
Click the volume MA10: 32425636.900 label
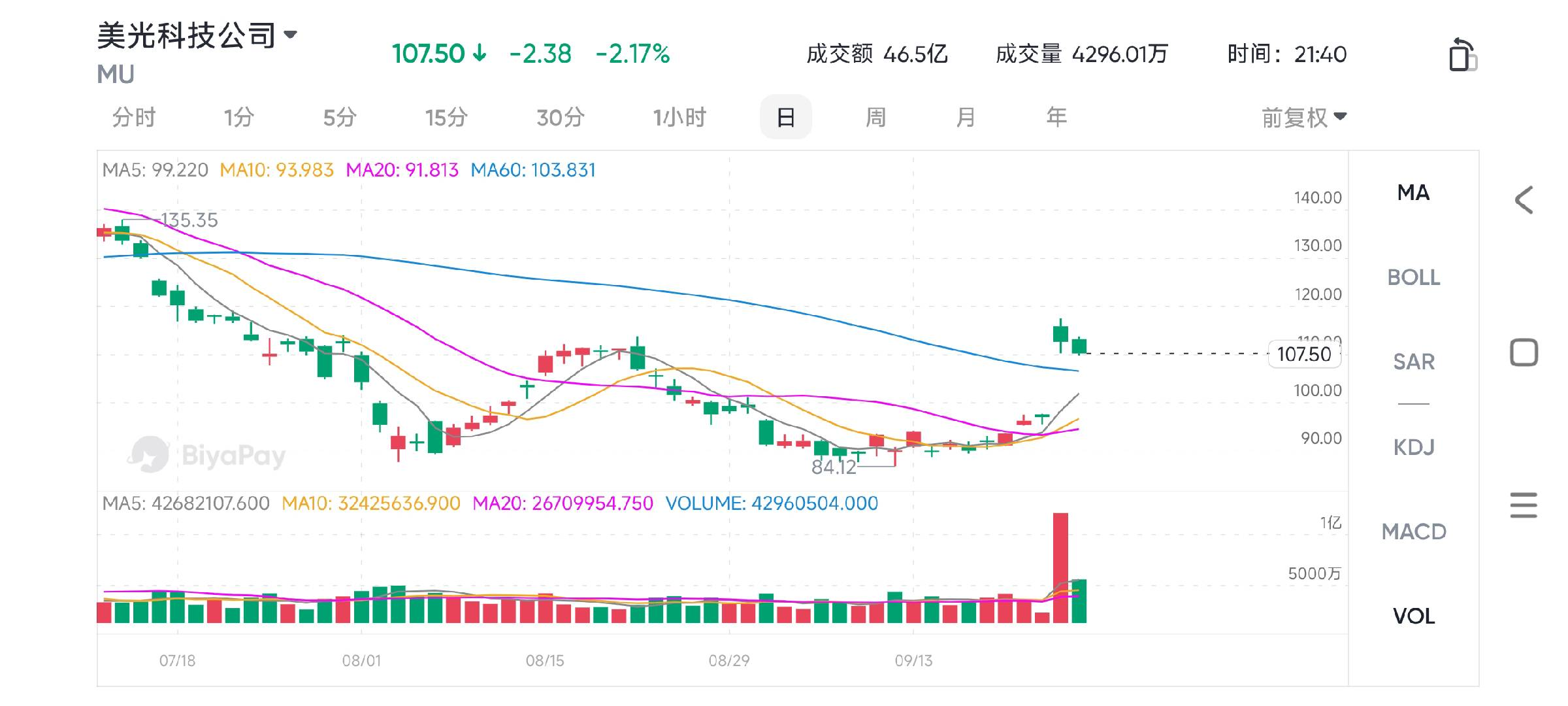pos(371,503)
